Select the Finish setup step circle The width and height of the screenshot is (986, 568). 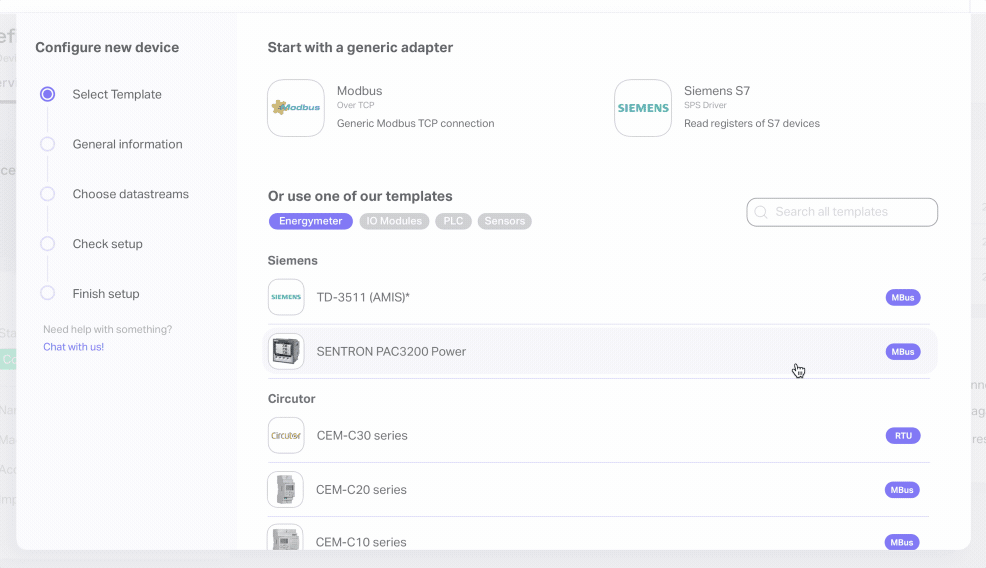point(47,293)
